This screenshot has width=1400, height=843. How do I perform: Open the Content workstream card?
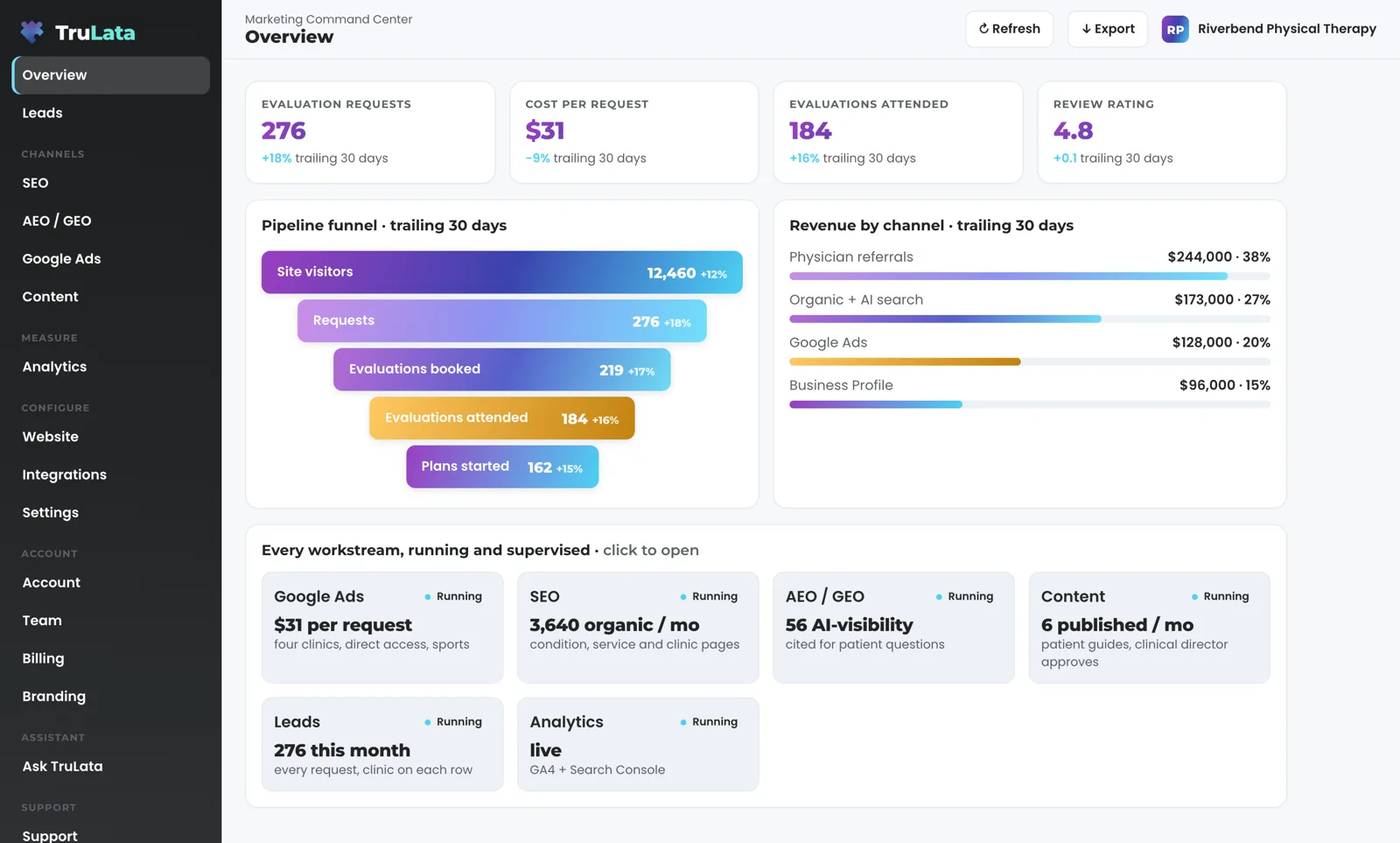pyautogui.click(x=1150, y=628)
